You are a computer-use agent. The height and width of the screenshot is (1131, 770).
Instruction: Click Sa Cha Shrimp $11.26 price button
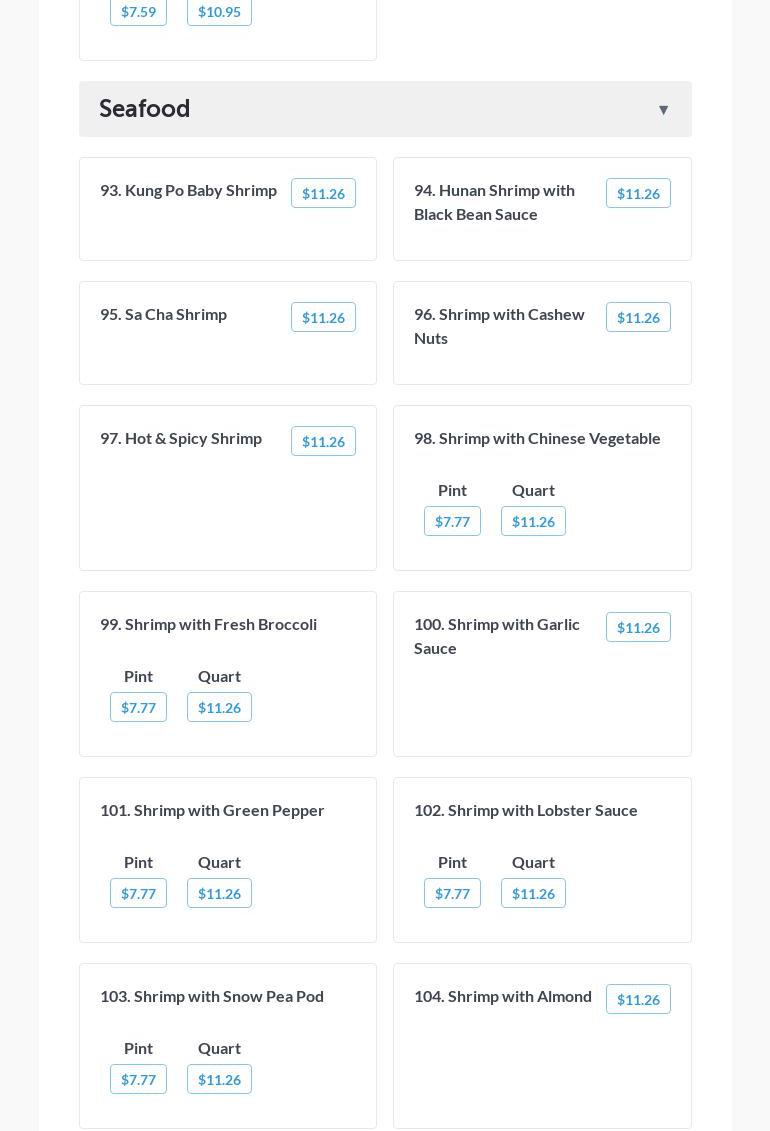point(323,318)
